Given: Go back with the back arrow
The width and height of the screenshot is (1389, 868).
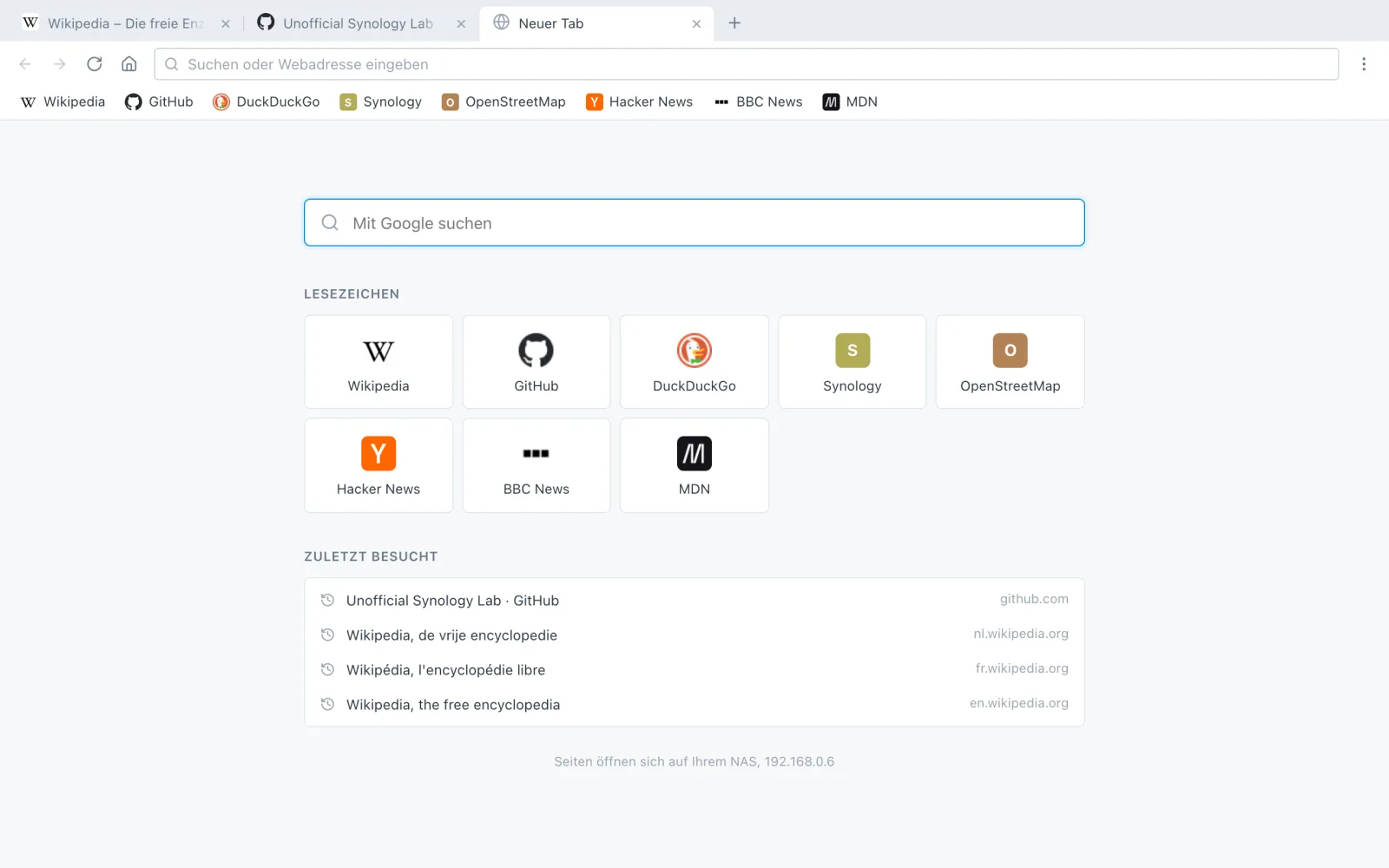Looking at the screenshot, I should click(25, 64).
